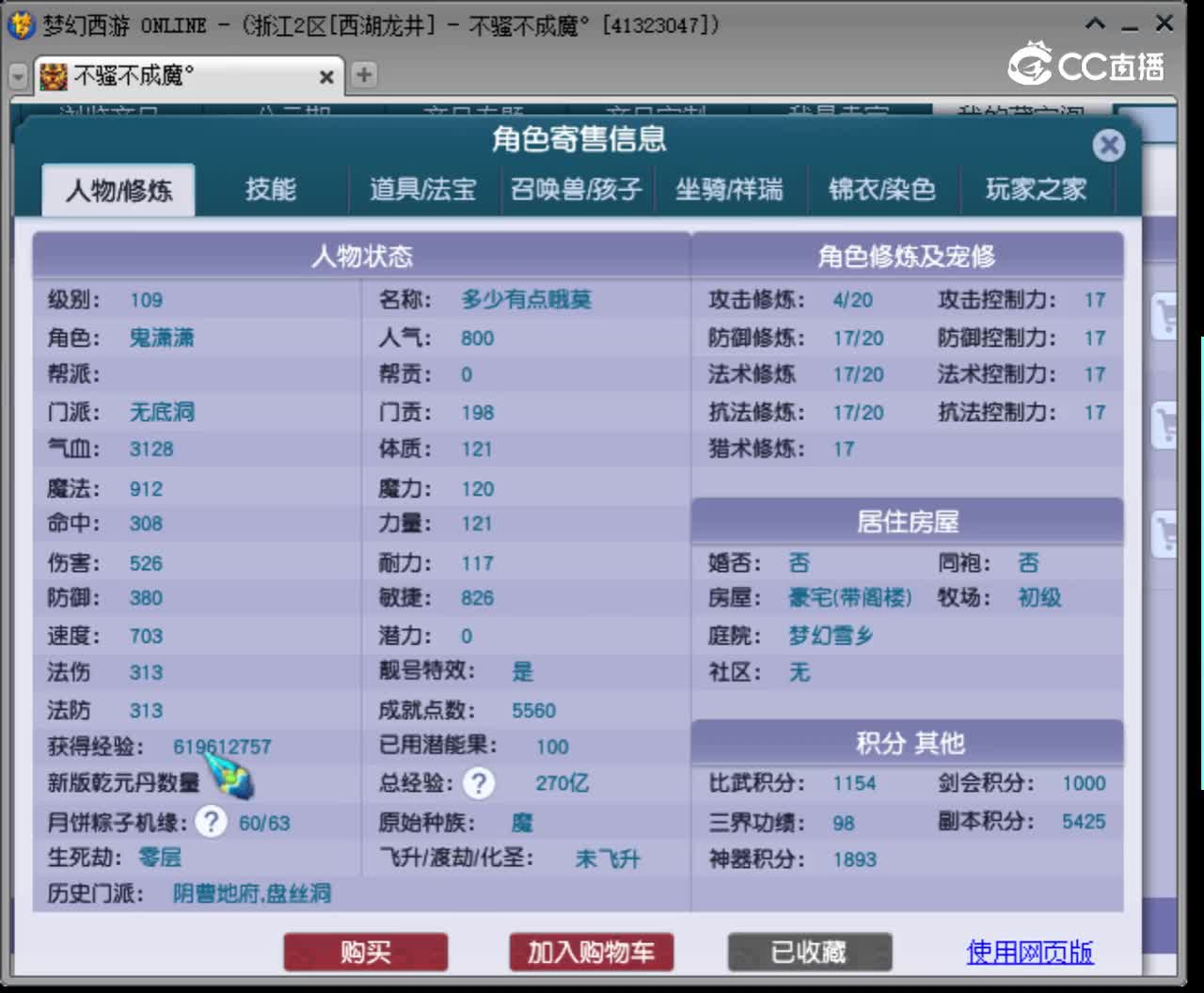Screen dimensions: 1204x993
Task: Click the 攻击修炼 value 4/20
Action: tap(853, 301)
